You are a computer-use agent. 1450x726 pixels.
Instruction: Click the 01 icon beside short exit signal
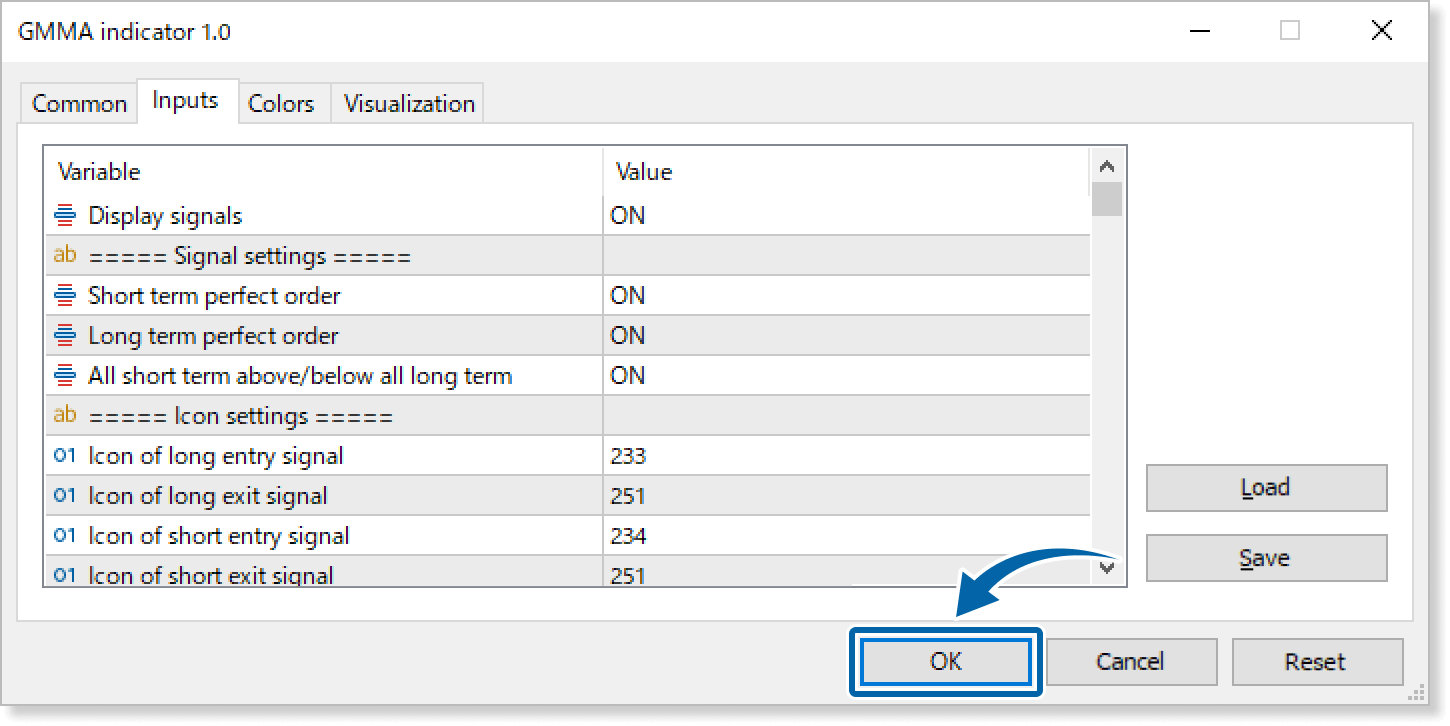65,575
